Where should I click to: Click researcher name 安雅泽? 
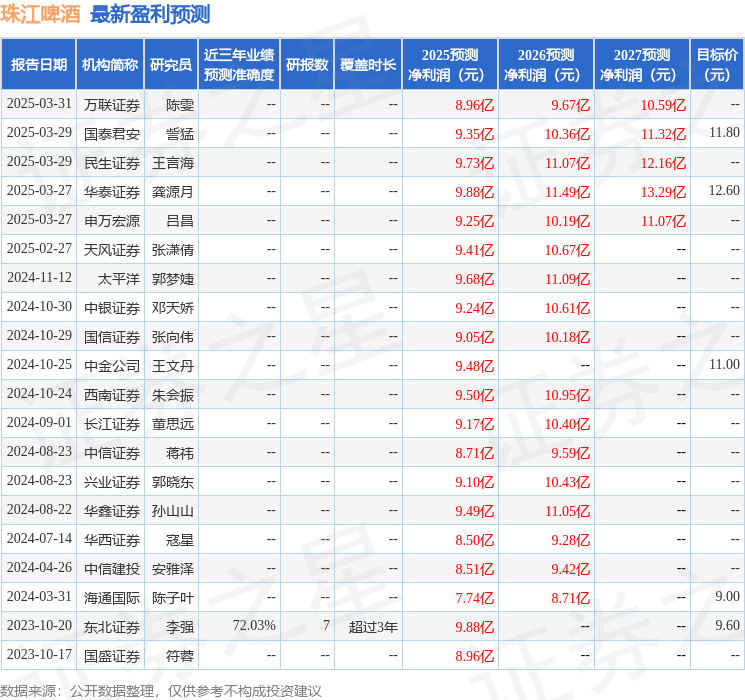172,569
